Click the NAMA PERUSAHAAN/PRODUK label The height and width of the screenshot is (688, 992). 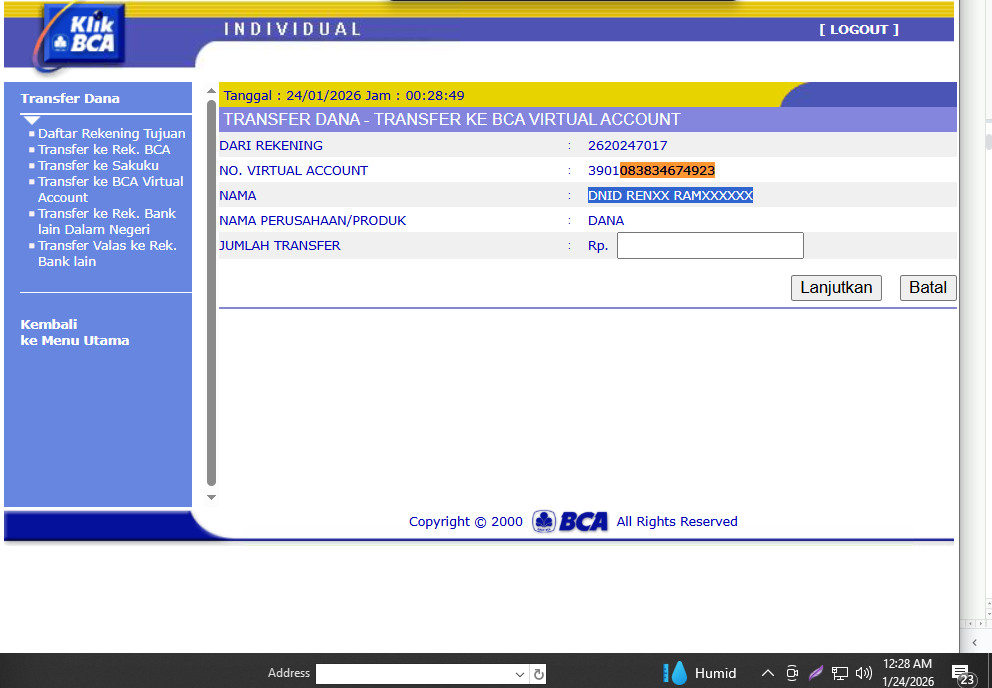[313, 220]
